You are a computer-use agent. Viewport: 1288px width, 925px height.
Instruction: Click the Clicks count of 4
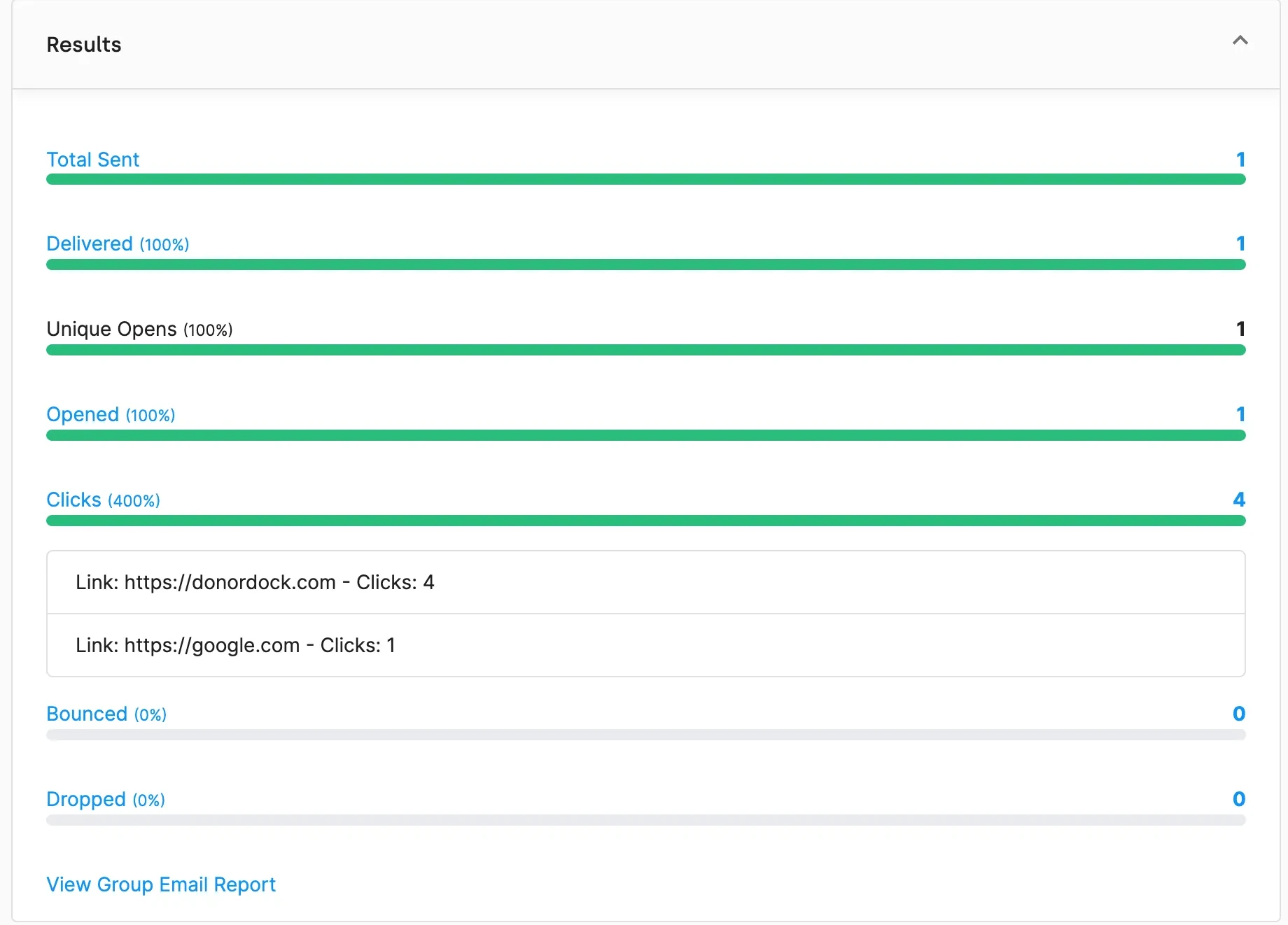(x=1239, y=500)
